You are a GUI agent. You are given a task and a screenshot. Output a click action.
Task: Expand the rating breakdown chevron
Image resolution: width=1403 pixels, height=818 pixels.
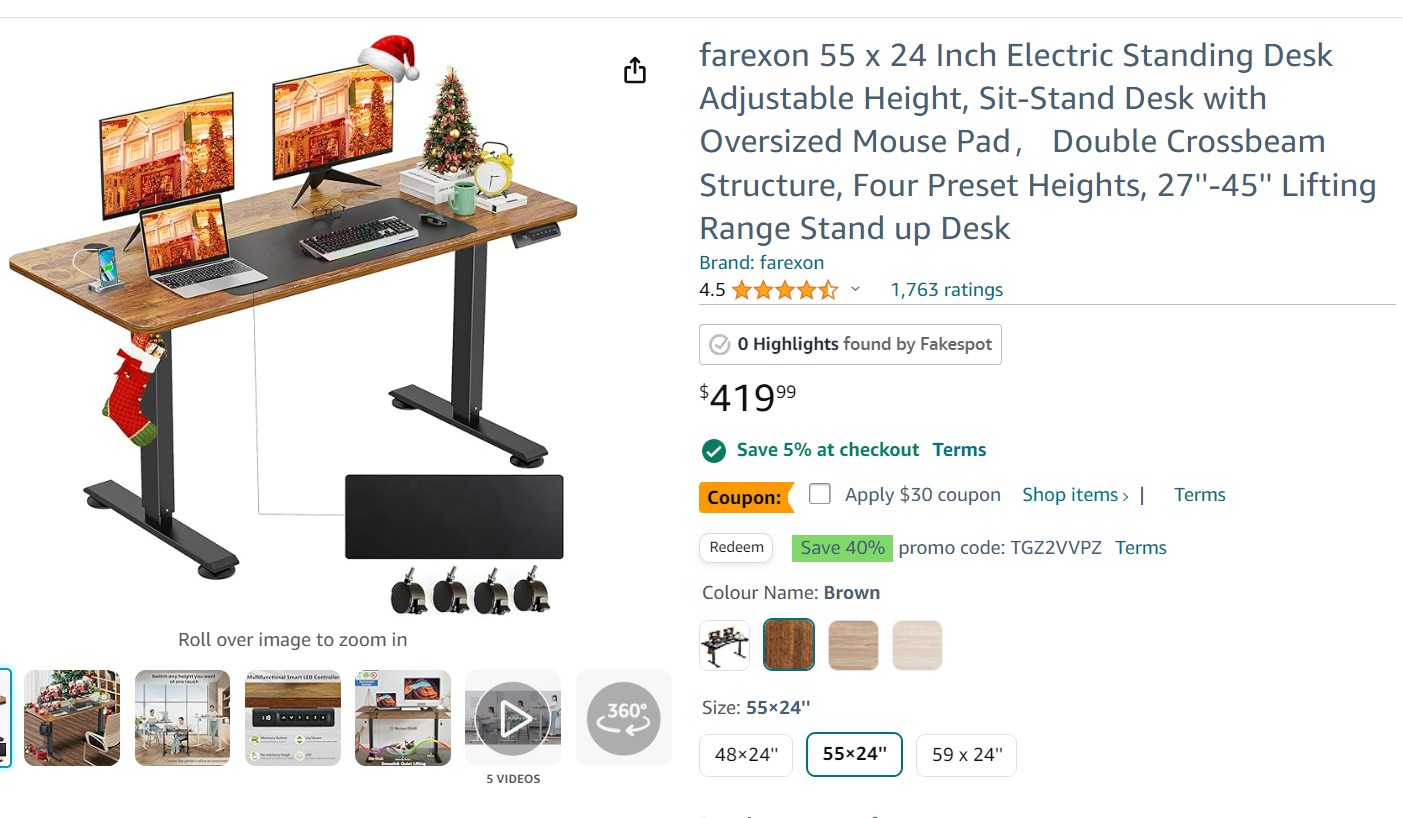point(855,290)
